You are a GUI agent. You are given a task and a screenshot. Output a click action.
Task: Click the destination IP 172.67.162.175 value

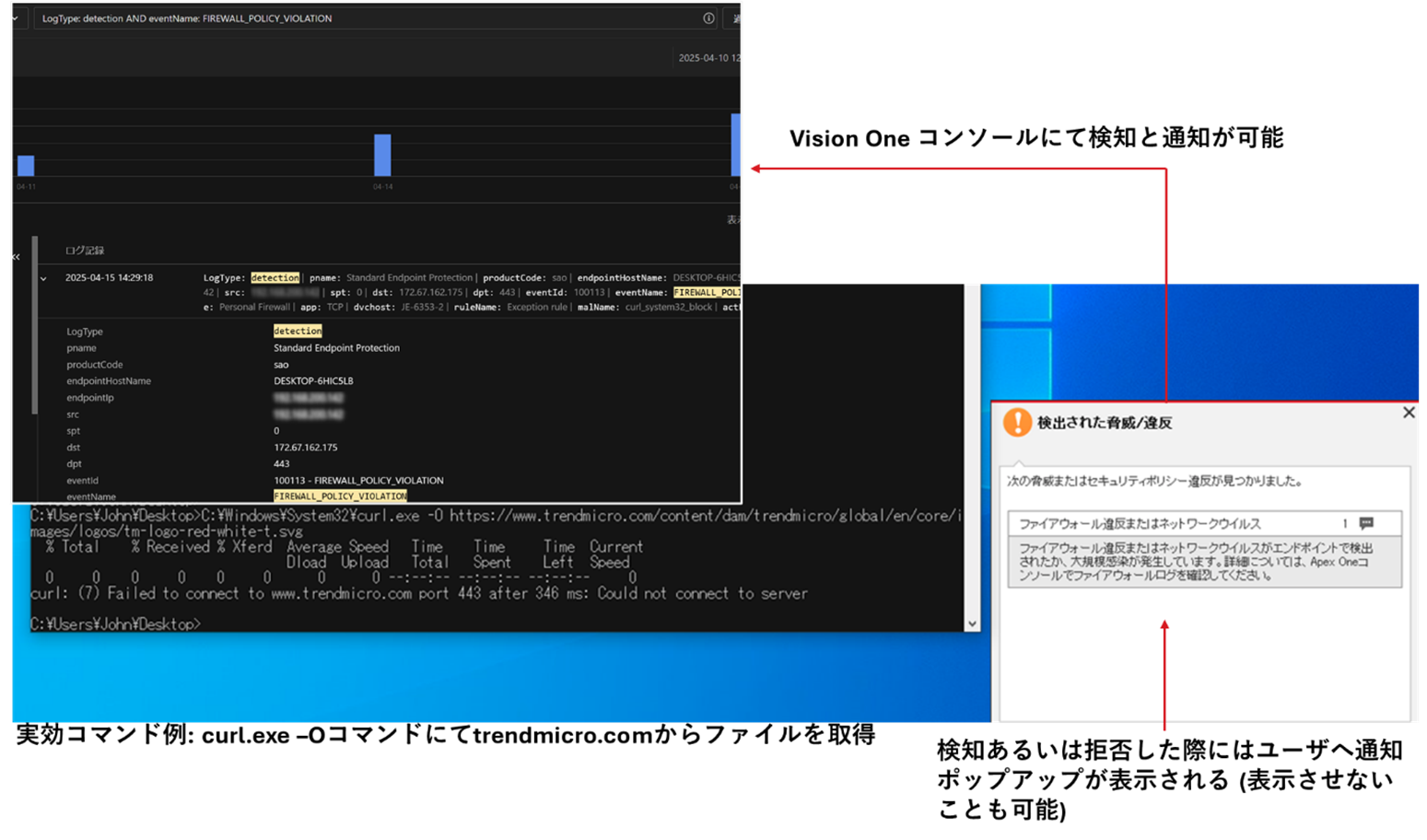pyautogui.click(x=306, y=448)
